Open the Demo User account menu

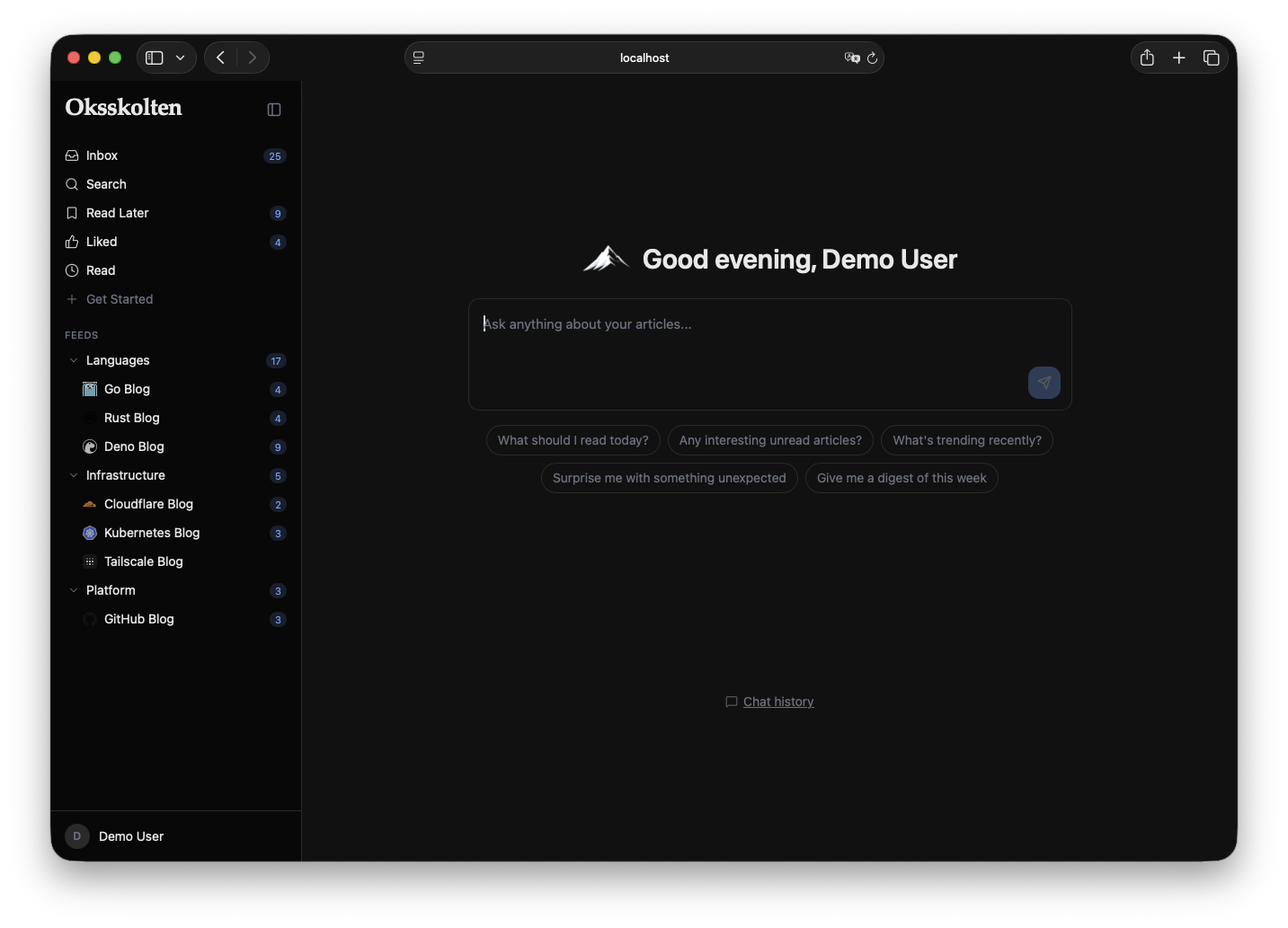pyautogui.click(x=175, y=836)
